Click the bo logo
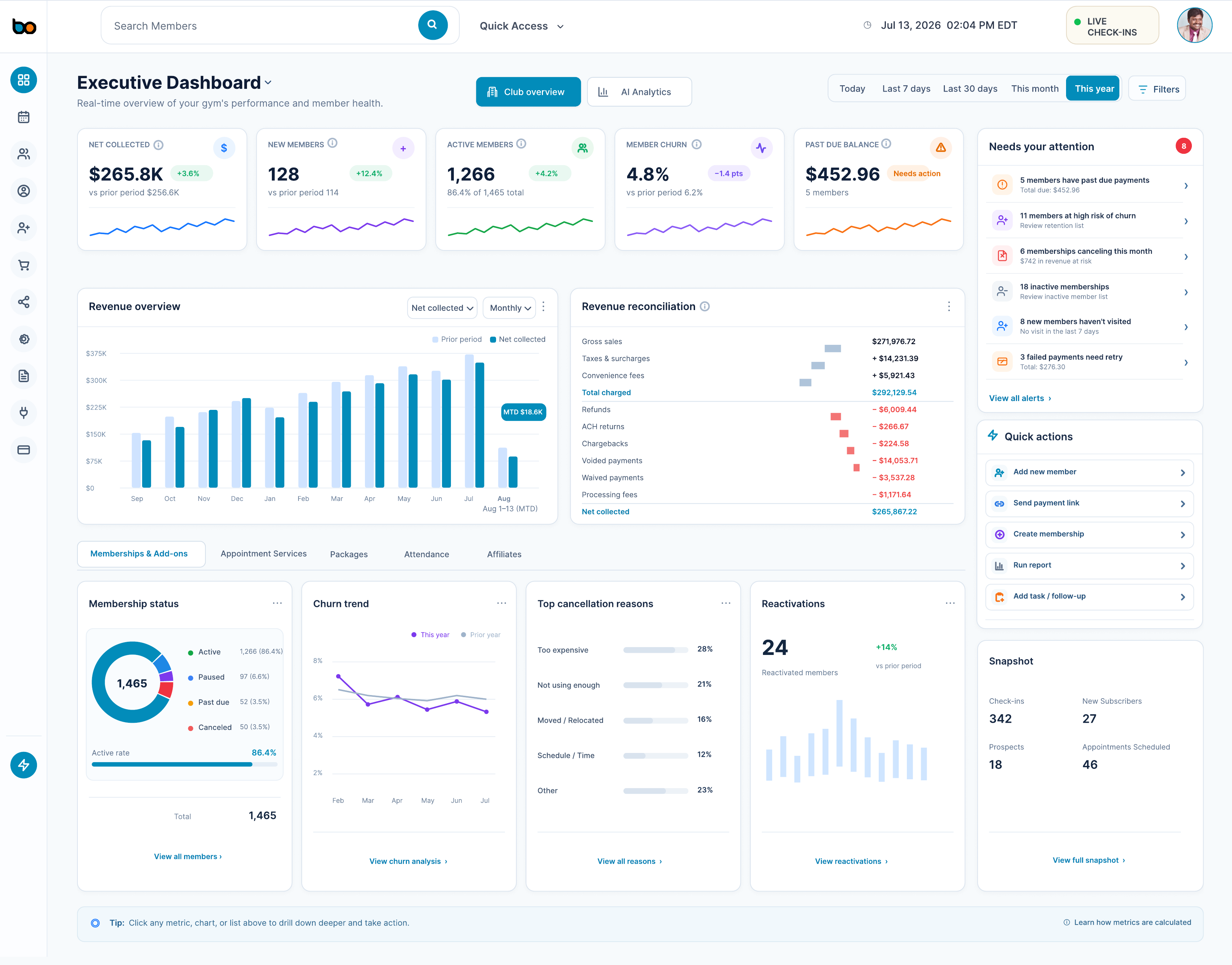Image resolution: width=1232 pixels, height=965 pixels. pyautogui.click(x=24, y=27)
